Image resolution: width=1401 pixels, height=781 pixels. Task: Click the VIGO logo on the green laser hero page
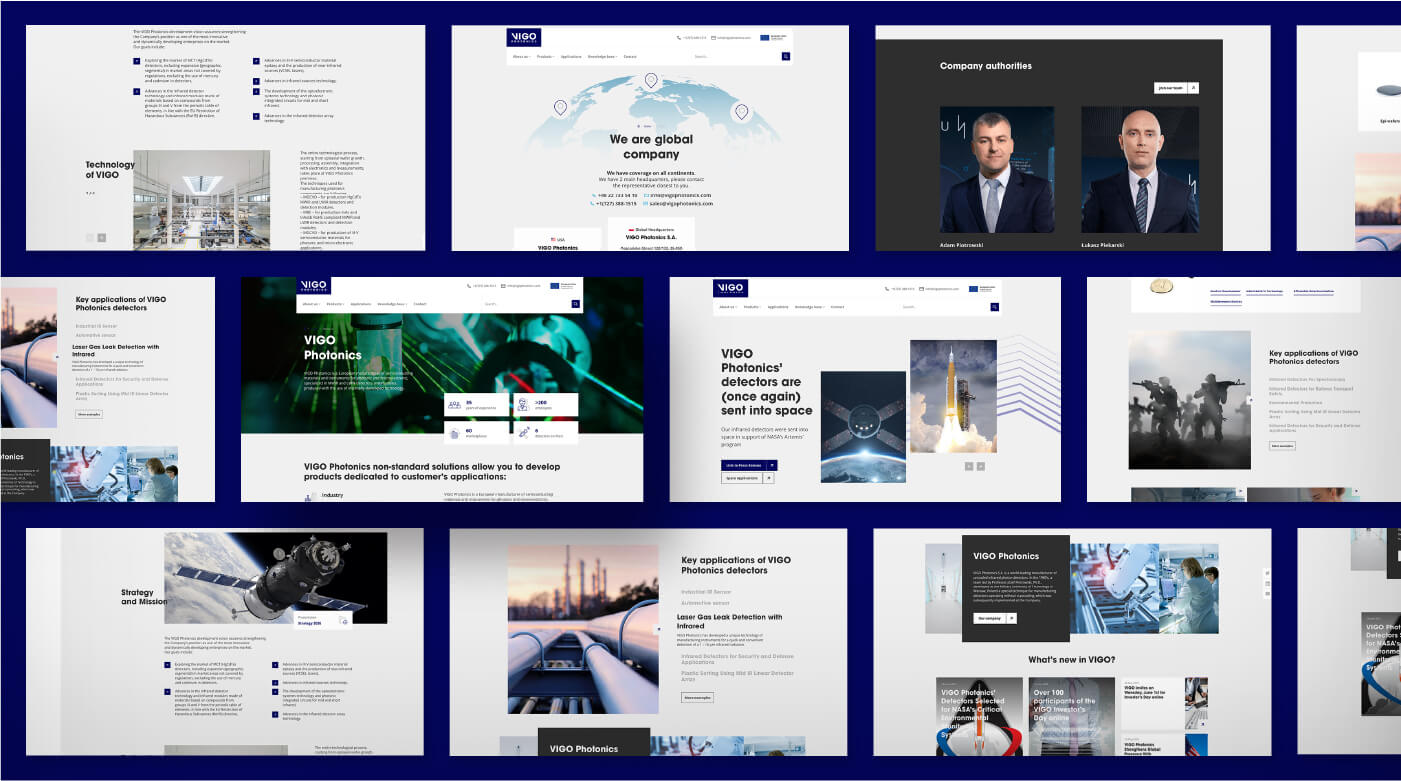[313, 286]
